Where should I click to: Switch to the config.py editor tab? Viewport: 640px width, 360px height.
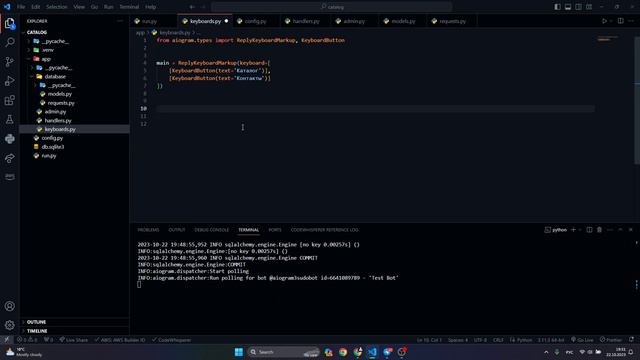(255, 21)
